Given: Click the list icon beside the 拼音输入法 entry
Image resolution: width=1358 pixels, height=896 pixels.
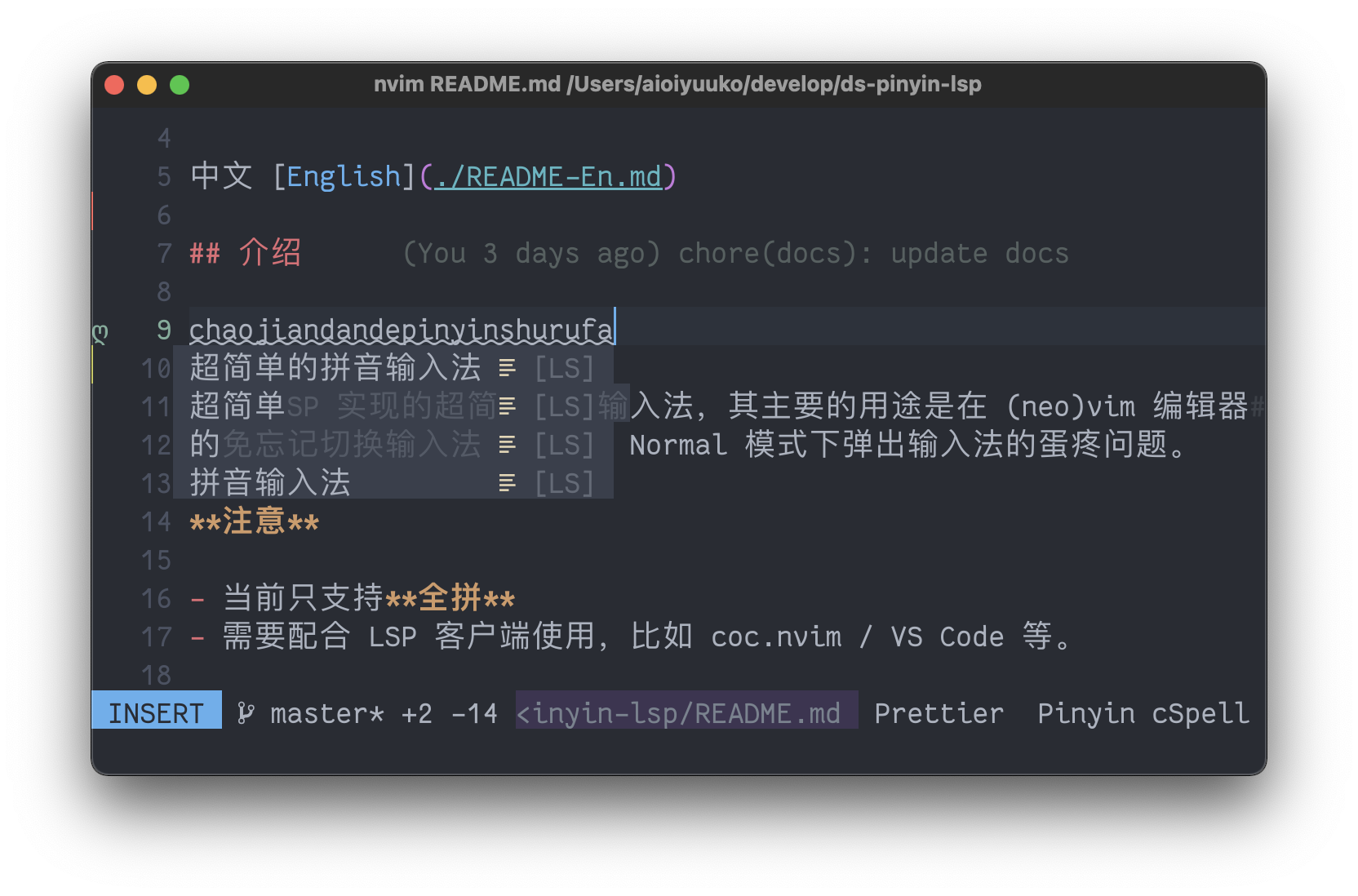Looking at the screenshot, I should click(x=508, y=482).
